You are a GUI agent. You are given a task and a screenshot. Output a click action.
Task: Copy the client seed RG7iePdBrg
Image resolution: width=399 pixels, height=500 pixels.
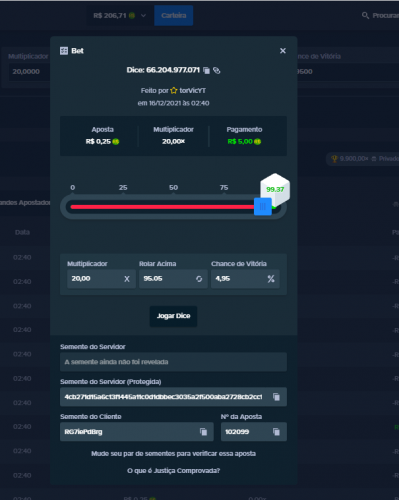[x=203, y=432]
